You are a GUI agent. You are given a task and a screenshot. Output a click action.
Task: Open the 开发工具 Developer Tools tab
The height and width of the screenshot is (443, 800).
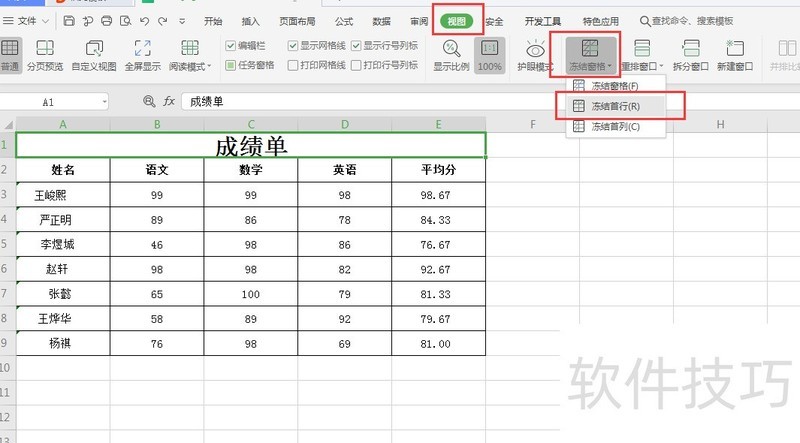(x=542, y=21)
